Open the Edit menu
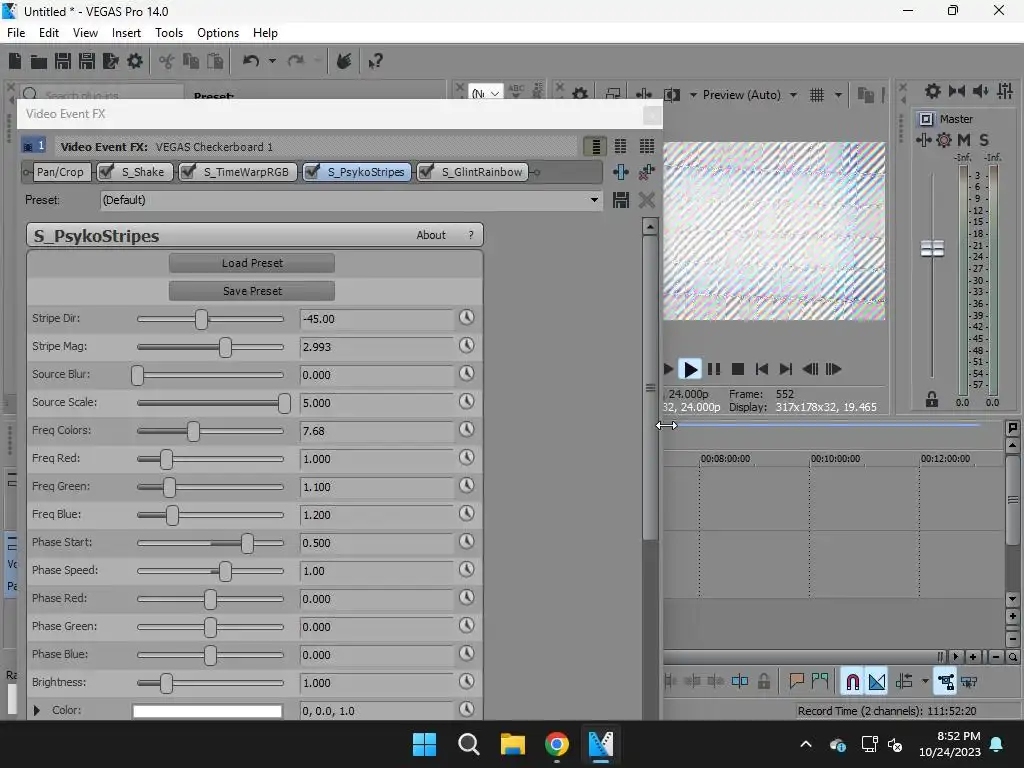Screen dimensions: 1024x768 [49, 33]
